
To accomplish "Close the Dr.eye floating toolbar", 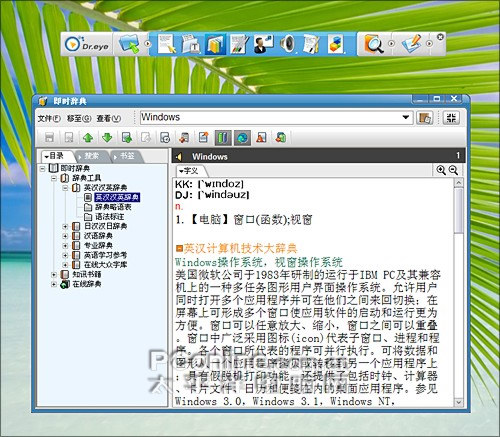I will pyautogui.click(x=440, y=37).
